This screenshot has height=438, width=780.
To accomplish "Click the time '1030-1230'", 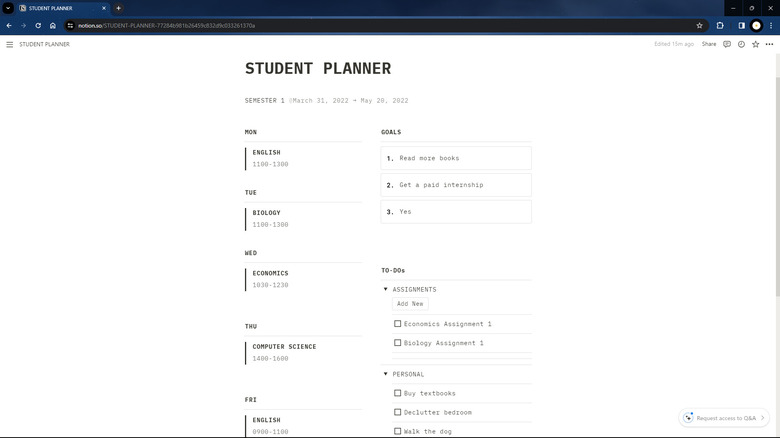I will (270, 285).
